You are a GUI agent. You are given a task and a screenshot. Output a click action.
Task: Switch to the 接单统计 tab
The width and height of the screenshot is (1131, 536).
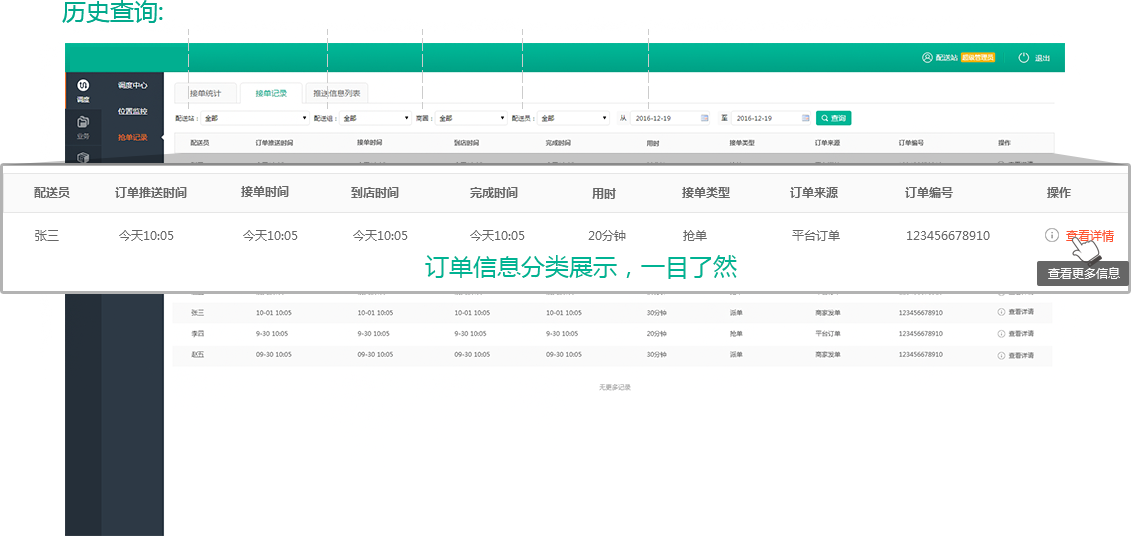pyautogui.click(x=206, y=94)
